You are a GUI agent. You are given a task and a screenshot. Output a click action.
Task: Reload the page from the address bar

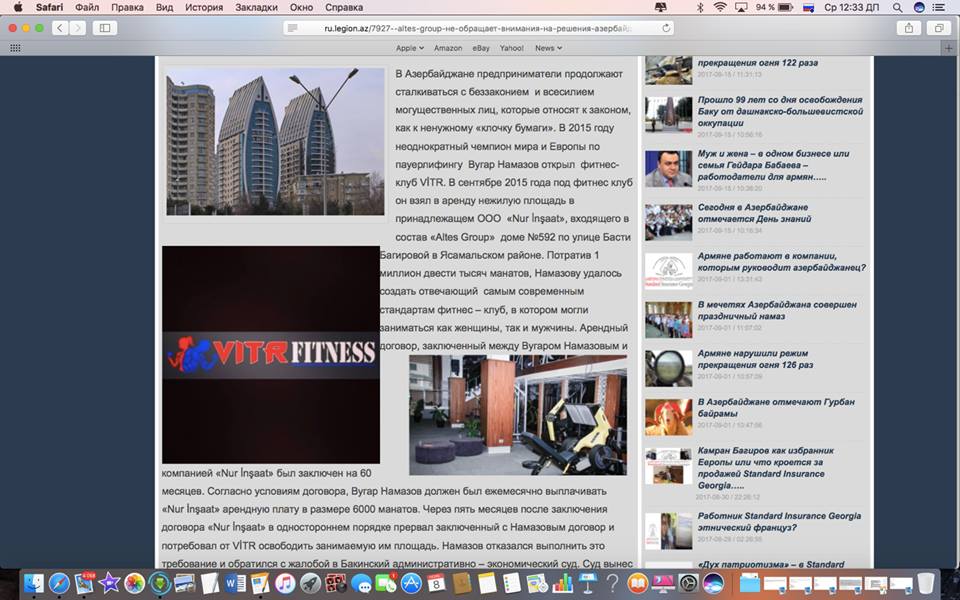pos(666,28)
